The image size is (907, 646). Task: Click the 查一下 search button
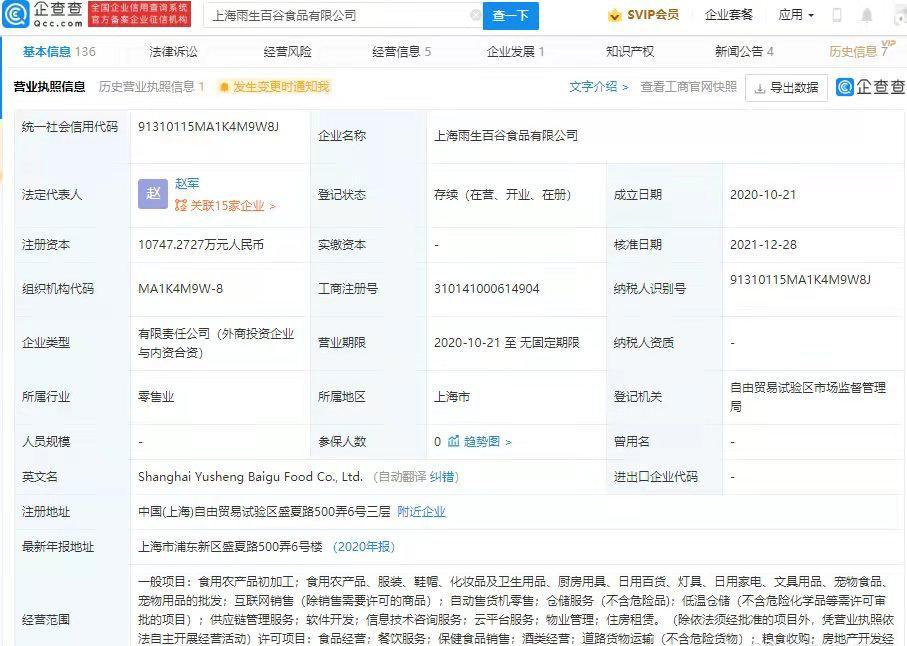click(x=511, y=16)
